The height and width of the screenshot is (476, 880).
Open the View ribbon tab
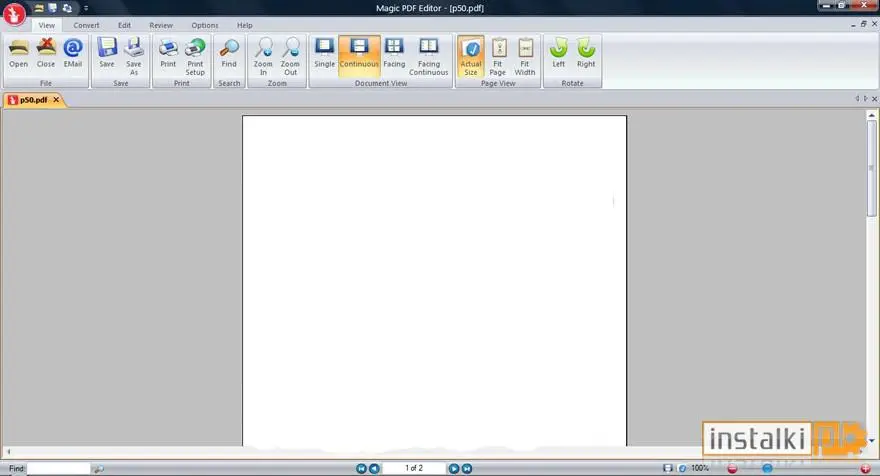[47, 25]
